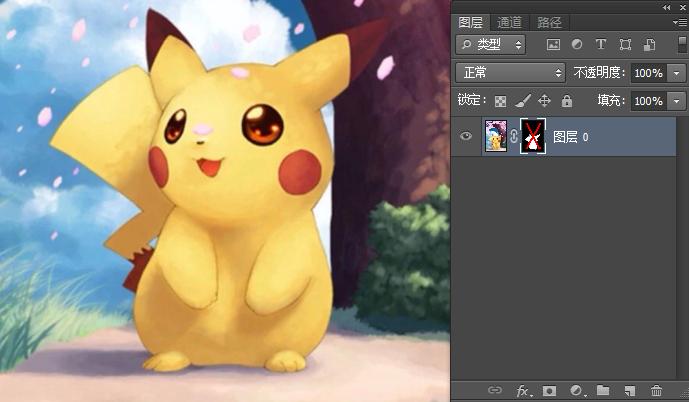Create a new fill or adjustment layer

point(576,391)
